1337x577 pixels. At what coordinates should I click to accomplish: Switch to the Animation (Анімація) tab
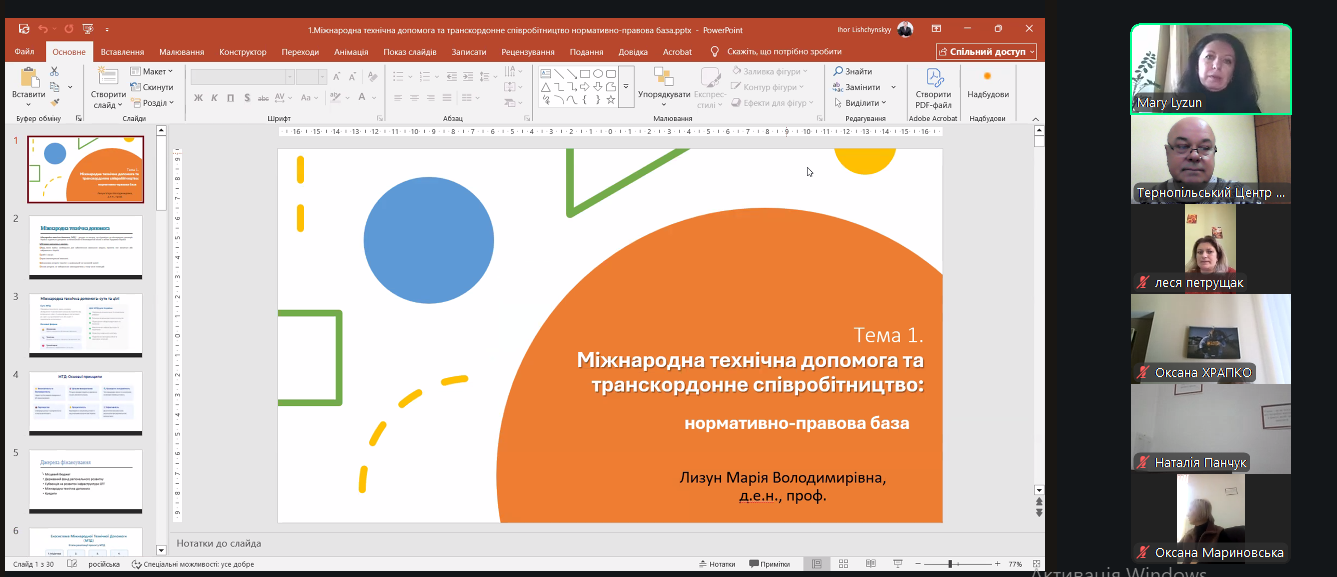click(351, 52)
